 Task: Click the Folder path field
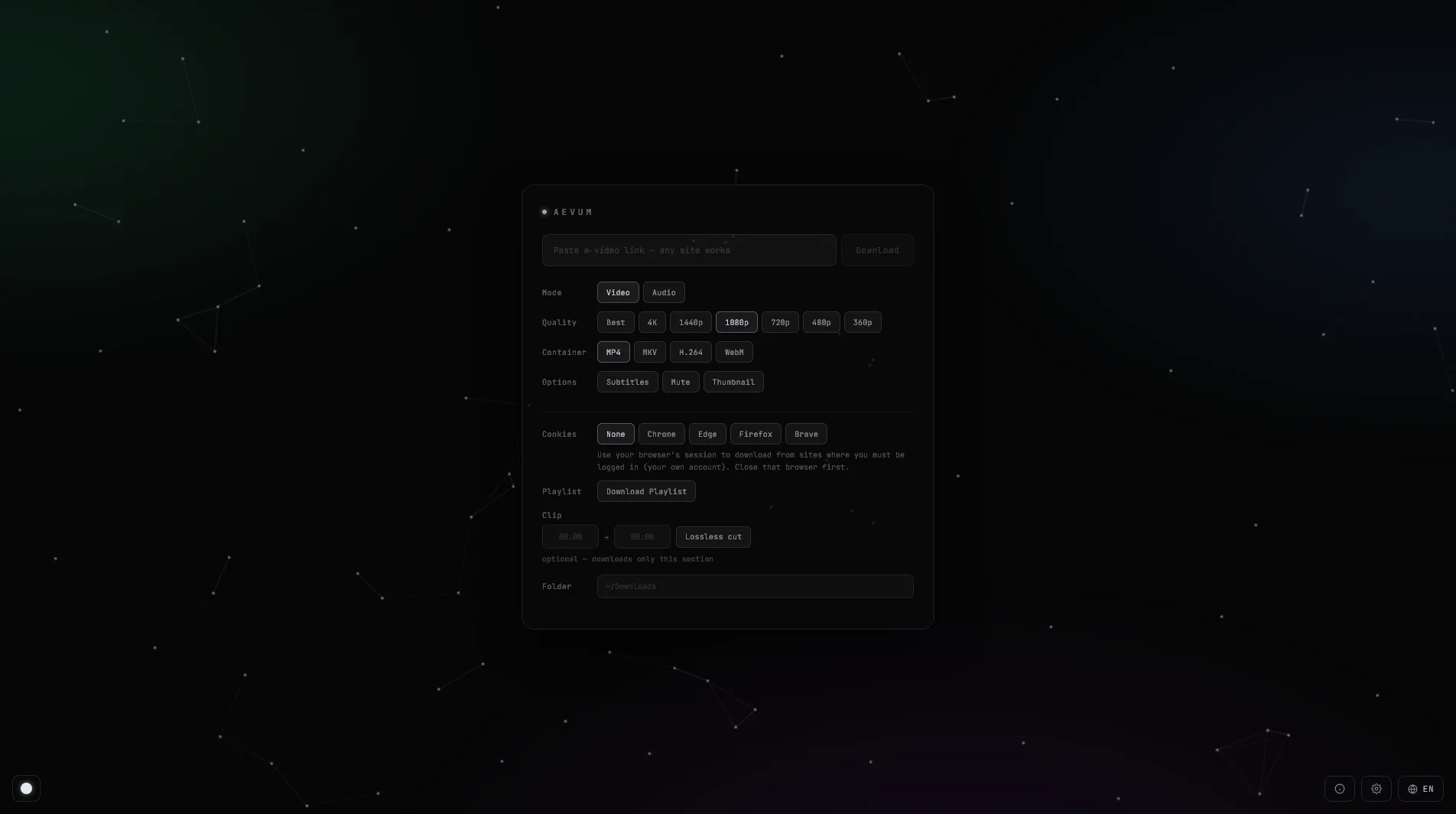[755, 586]
